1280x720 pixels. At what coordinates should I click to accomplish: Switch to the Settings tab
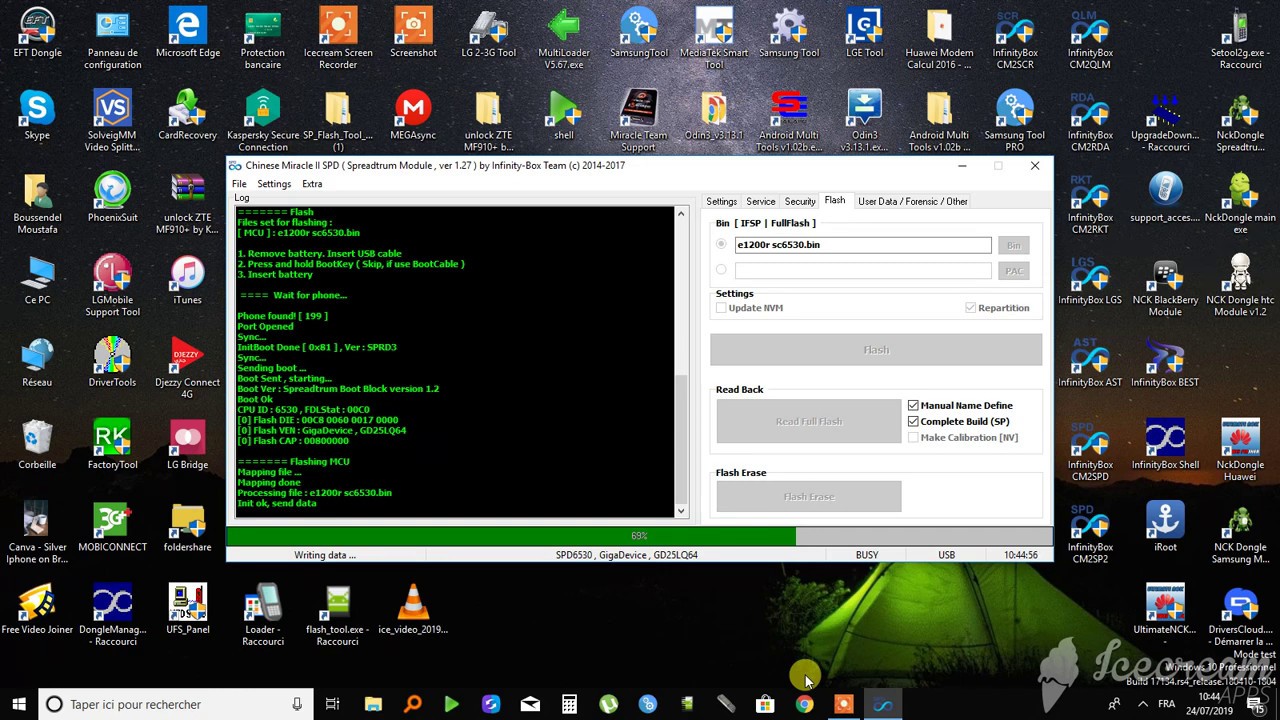[721, 202]
